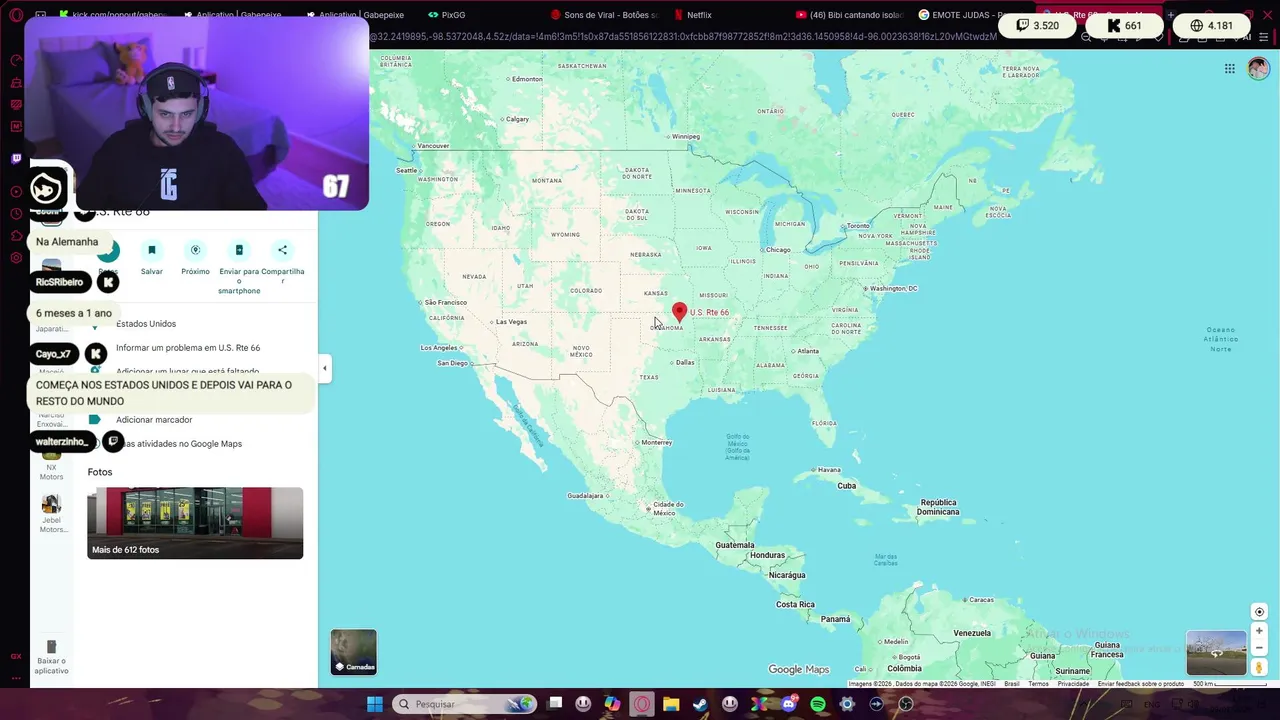Open Google apps grid icon
Viewport: 1280px width, 720px height.
[x=1229, y=68]
